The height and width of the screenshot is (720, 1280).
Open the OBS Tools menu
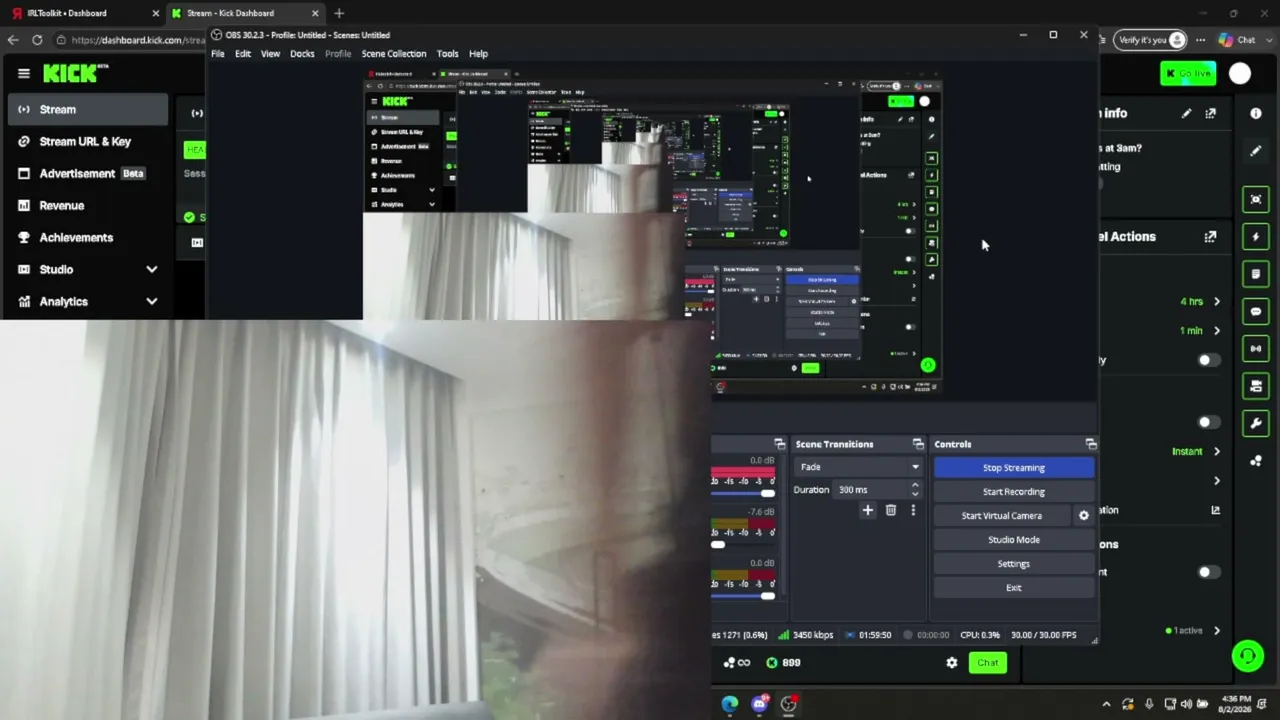click(x=447, y=54)
